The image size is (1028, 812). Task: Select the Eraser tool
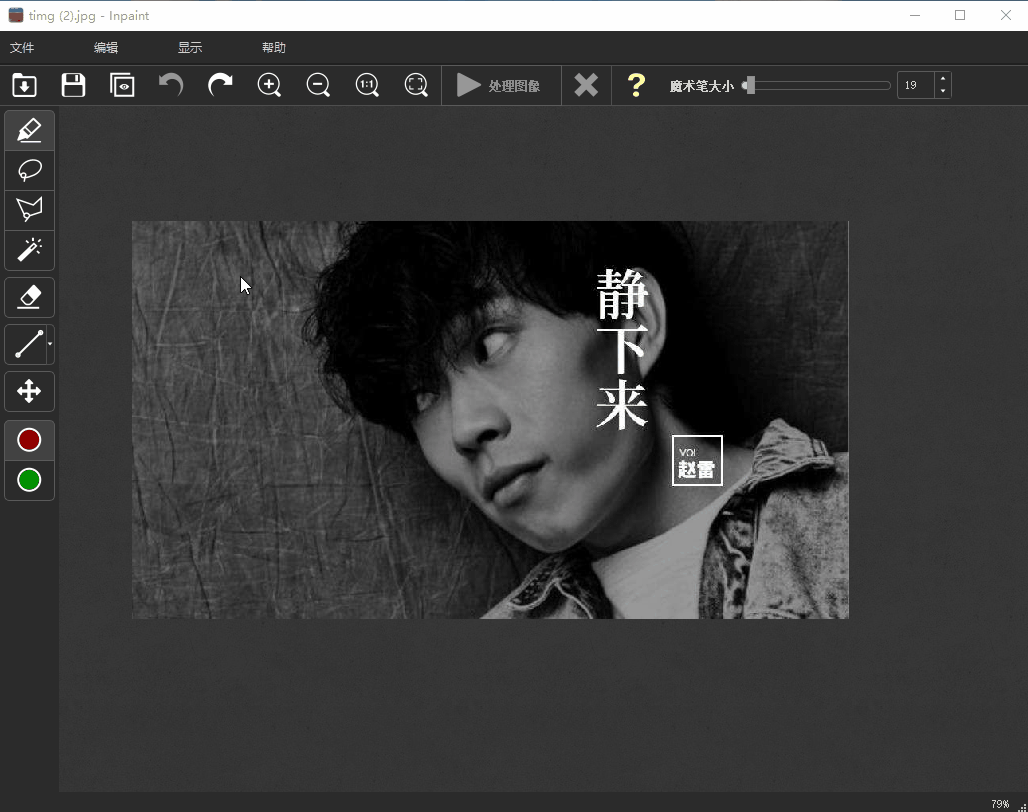[30, 298]
